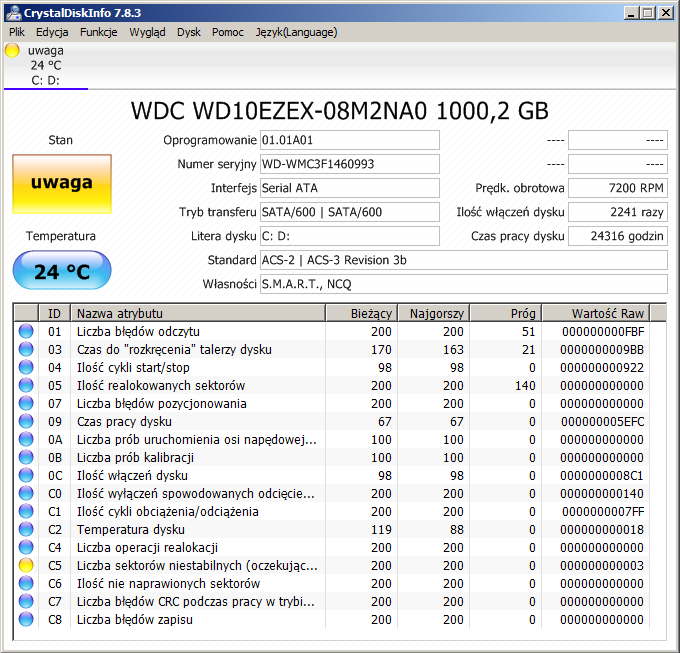Click the Własności field S.M.A.R.T., NCQ
The image size is (680, 653).
click(x=464, y=284)
